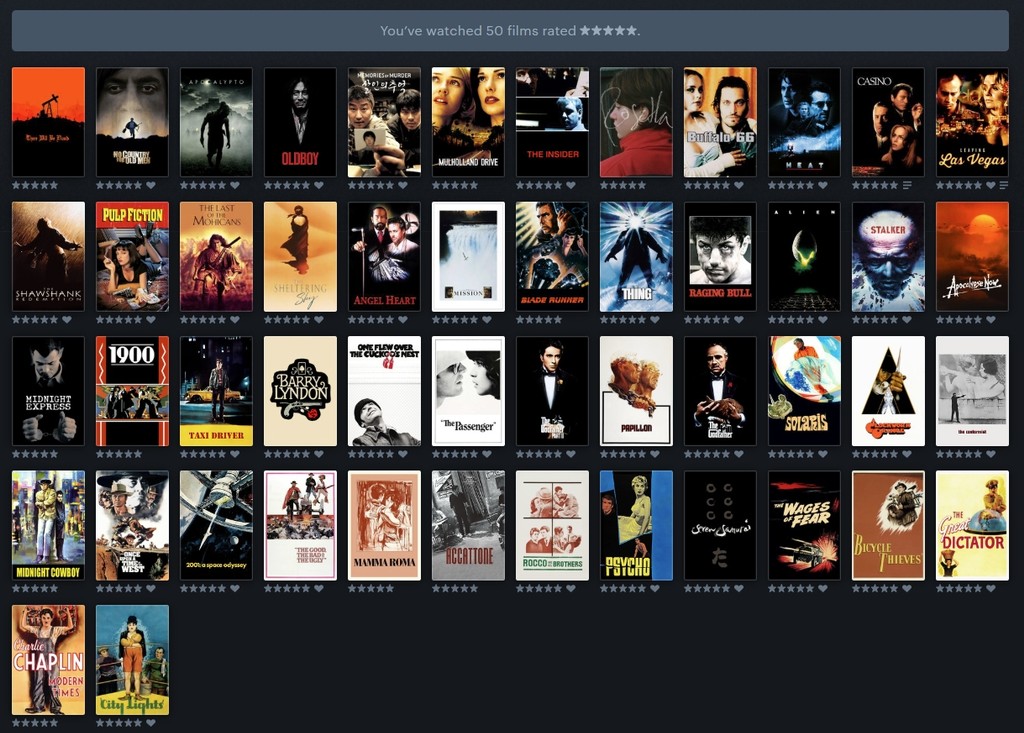Open the Modern Times Chaplin poster
The image size is (1024, 733).
click(48, 660)
